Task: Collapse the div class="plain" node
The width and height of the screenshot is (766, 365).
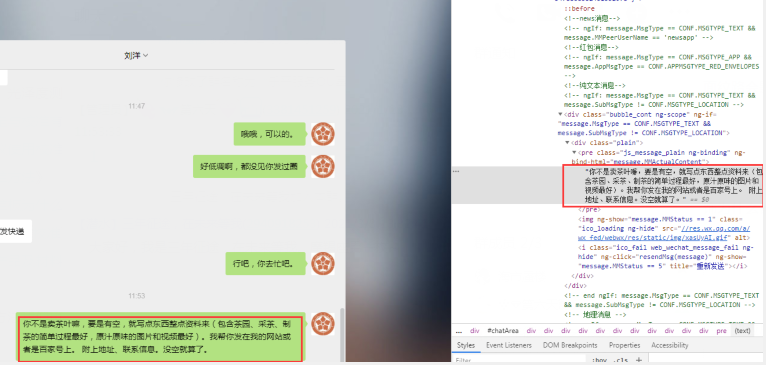Action: coord(567,143)
